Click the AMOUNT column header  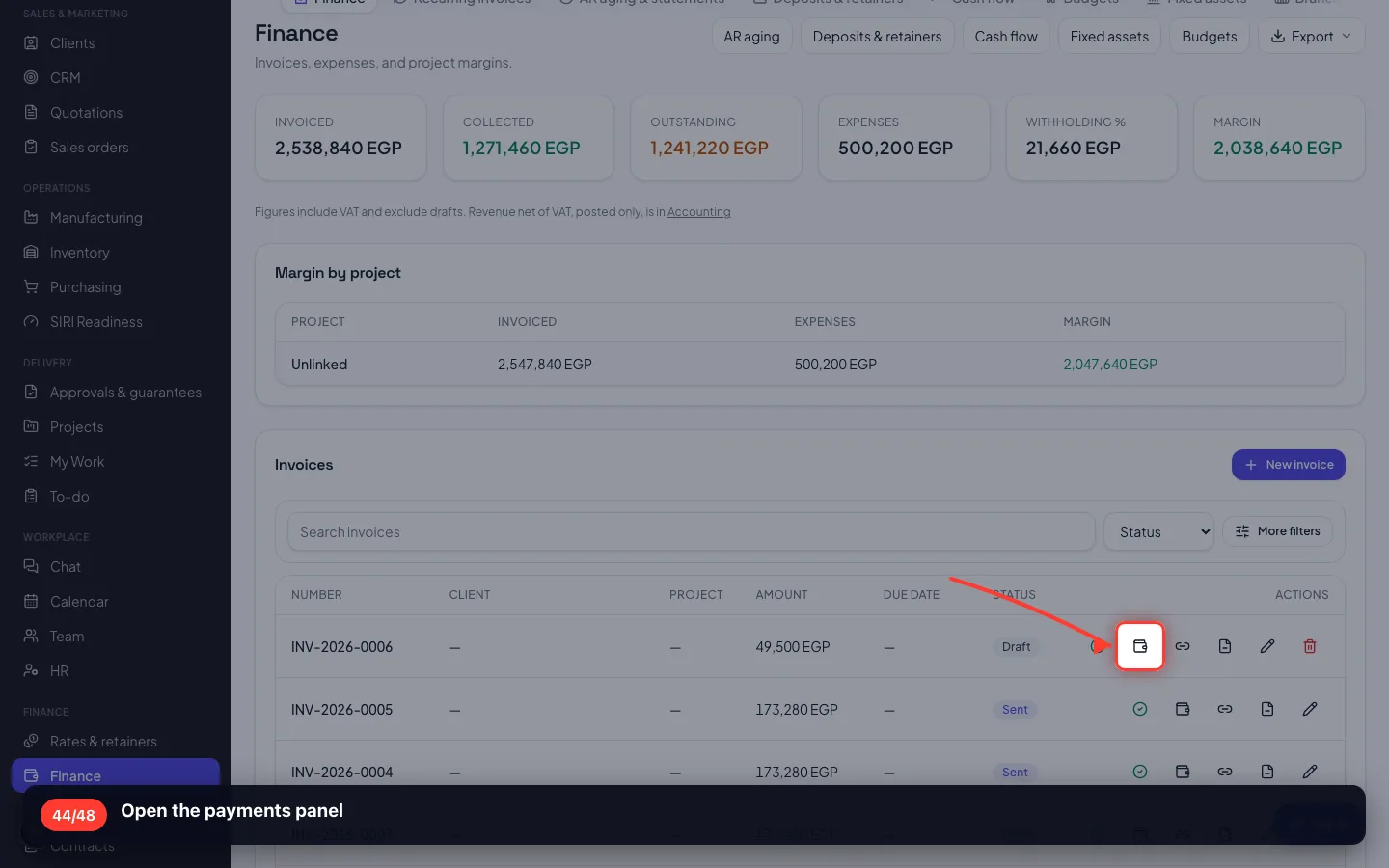(x=781, y=595)
